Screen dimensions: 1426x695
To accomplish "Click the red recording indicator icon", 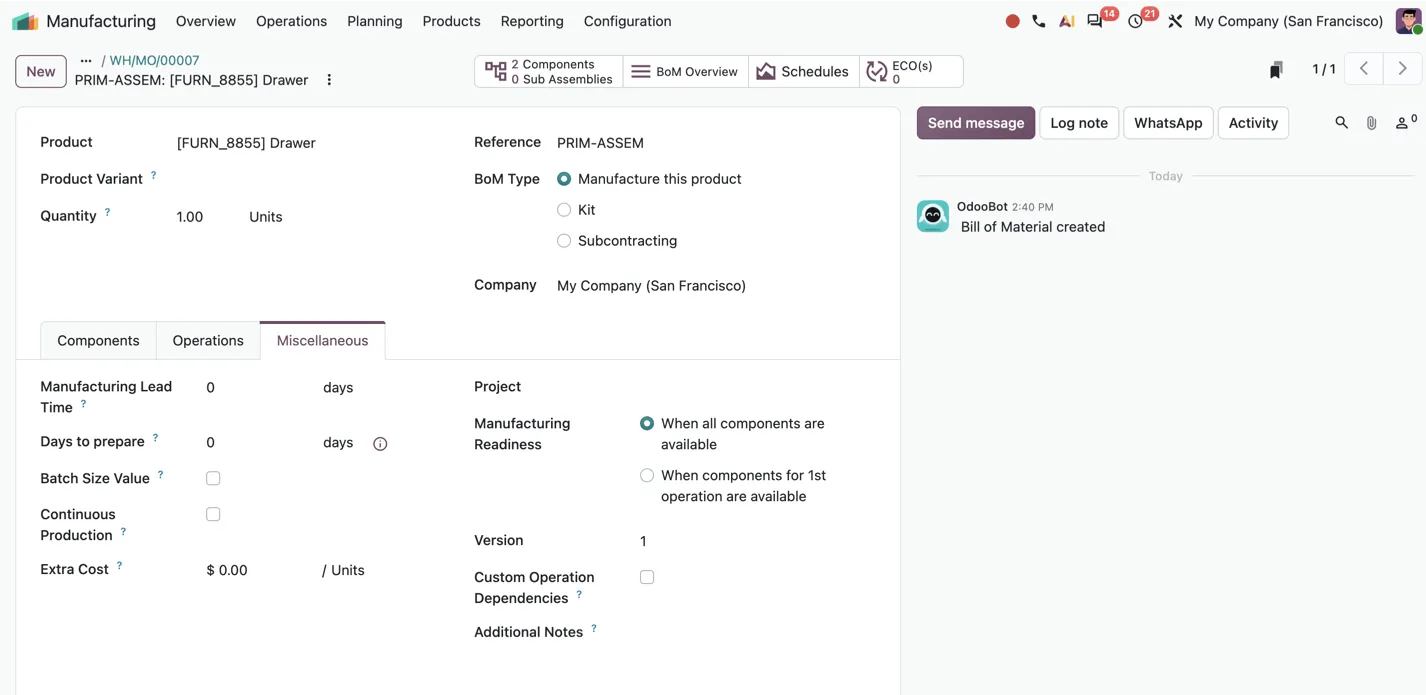I will 1012,21.
